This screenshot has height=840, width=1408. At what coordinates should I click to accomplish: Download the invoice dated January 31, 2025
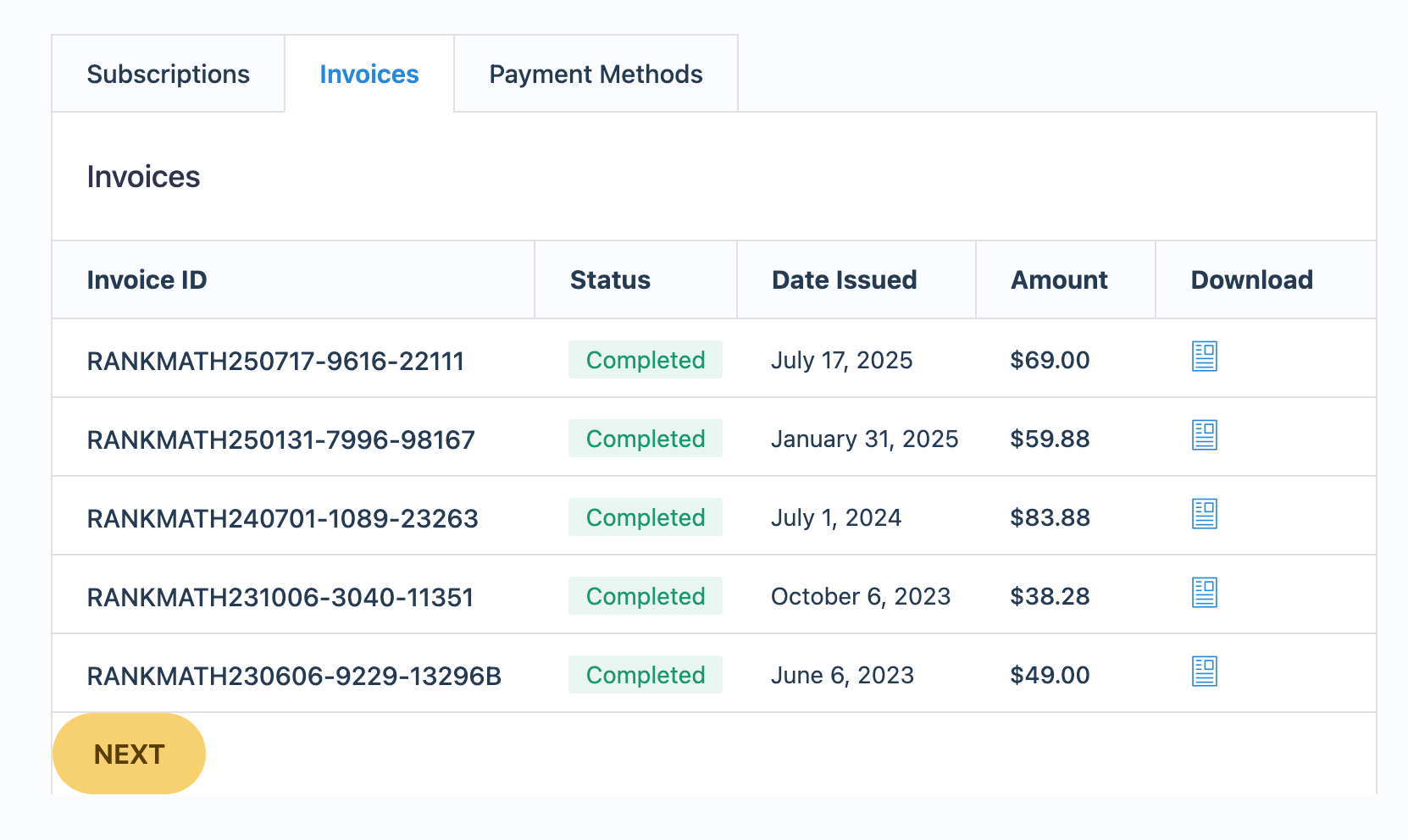point(1205,435)
